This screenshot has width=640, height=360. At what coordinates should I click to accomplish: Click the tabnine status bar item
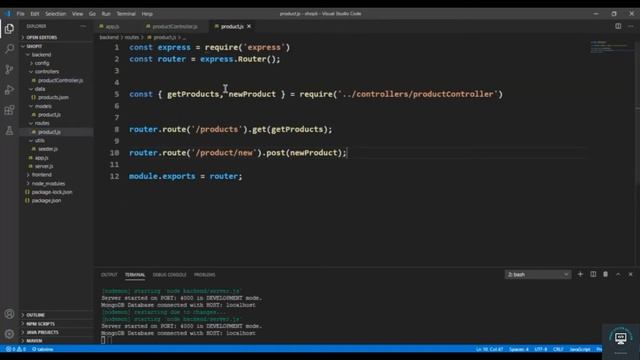coord(42,349)
